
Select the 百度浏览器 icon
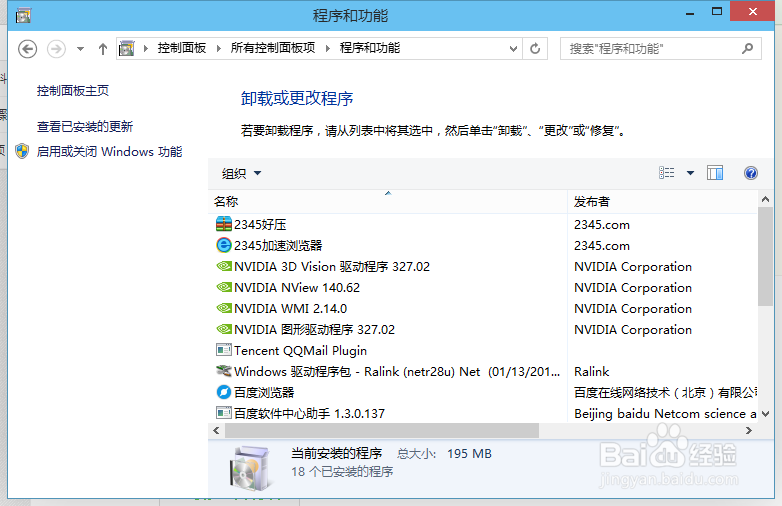coord(224,392)
